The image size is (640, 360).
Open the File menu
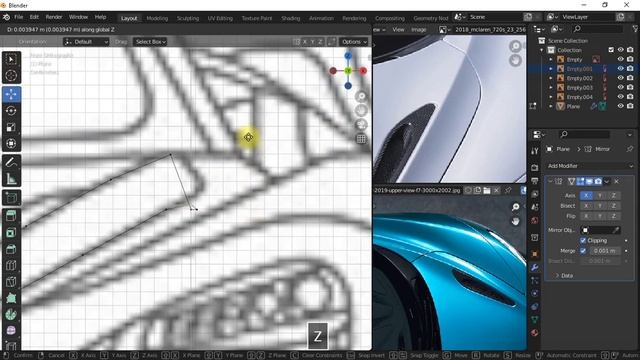click(19, 17)
